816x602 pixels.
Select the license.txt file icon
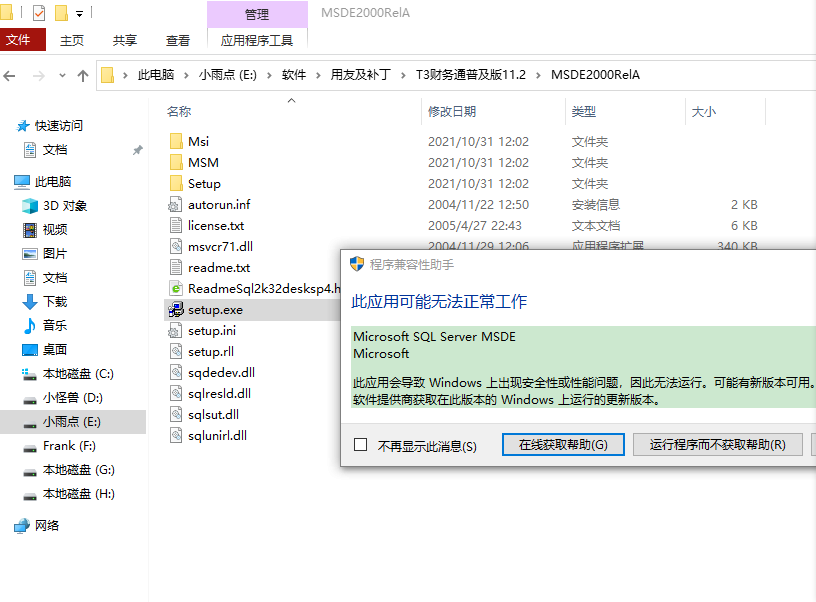[x=176, y=226]
